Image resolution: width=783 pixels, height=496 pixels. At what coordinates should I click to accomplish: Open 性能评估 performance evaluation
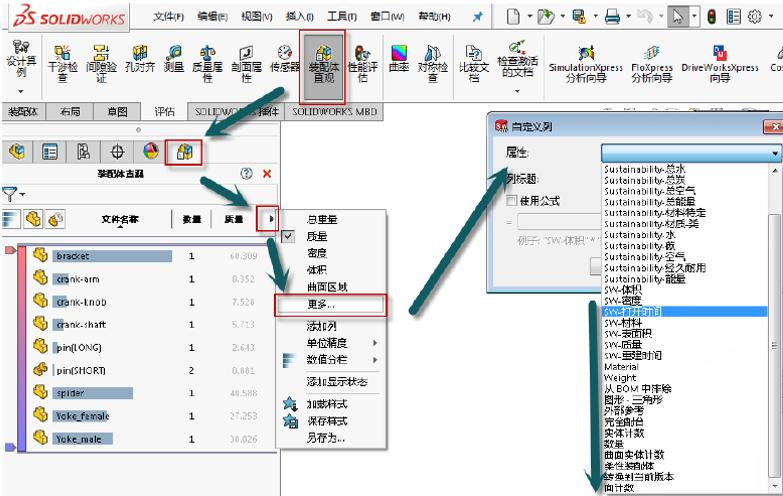363,64
